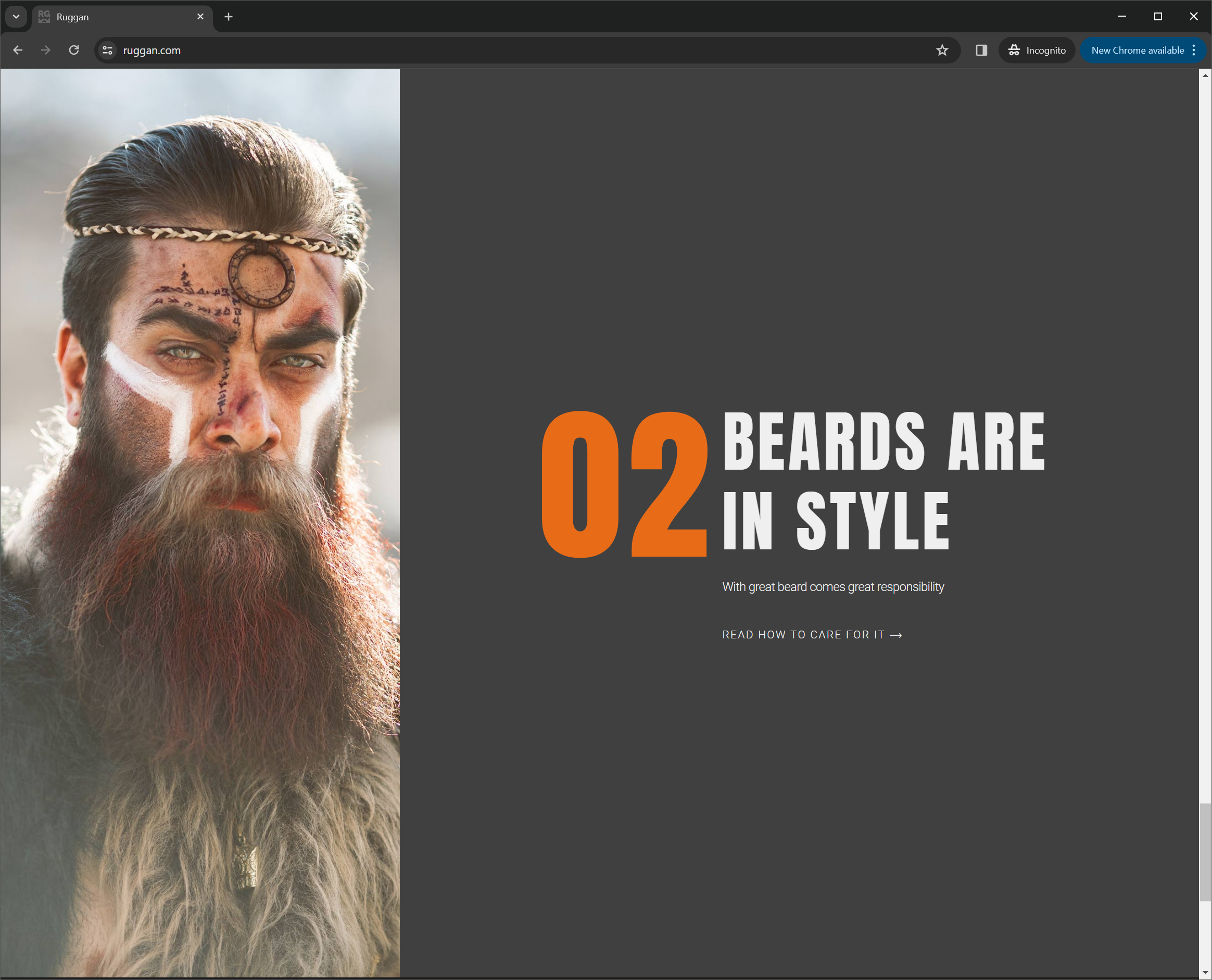Click the scrollbar down arrow
This screenshot has height=980, width=1212.
[1205, 972]
